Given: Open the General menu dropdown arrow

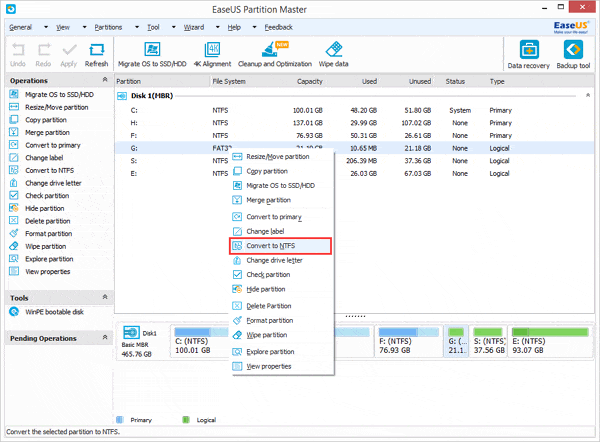Looking at the screenshot, I should 46,27.
